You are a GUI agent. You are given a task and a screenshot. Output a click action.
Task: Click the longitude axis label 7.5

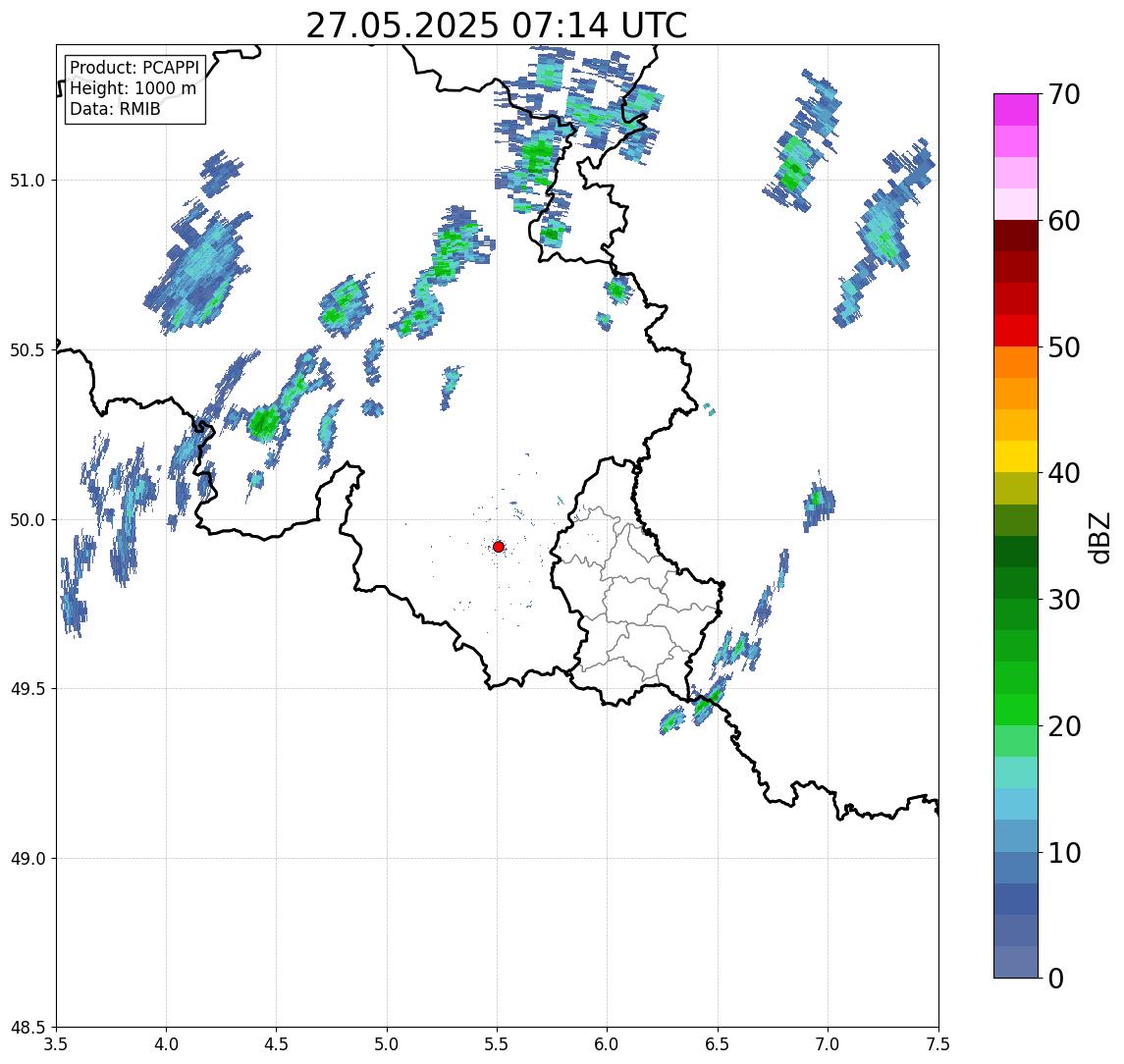tap(938, 1044)
